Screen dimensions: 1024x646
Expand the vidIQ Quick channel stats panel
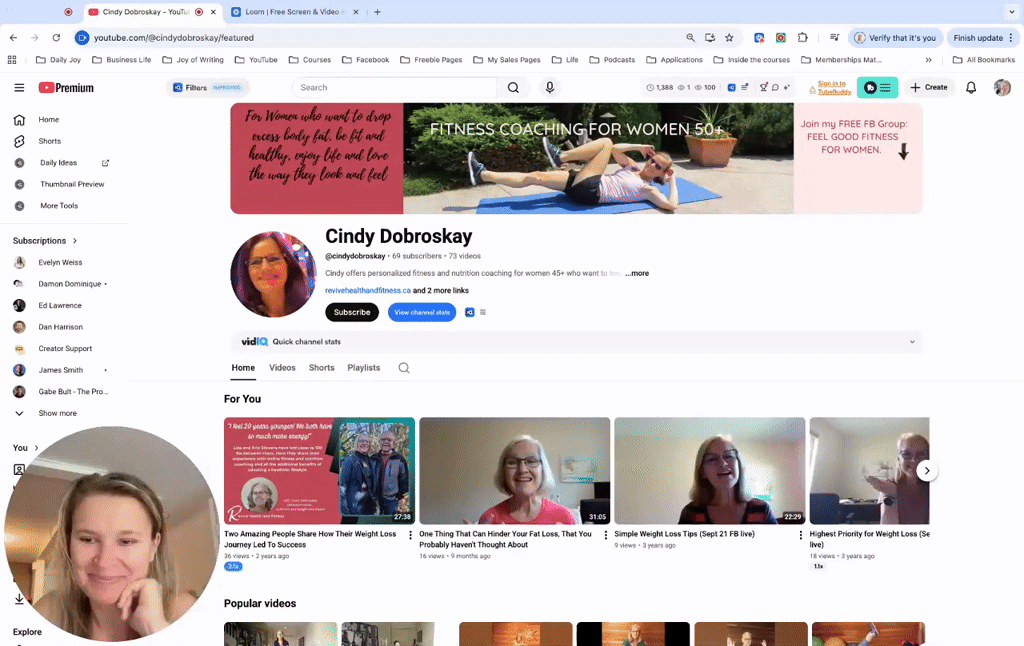pos(912,342)
